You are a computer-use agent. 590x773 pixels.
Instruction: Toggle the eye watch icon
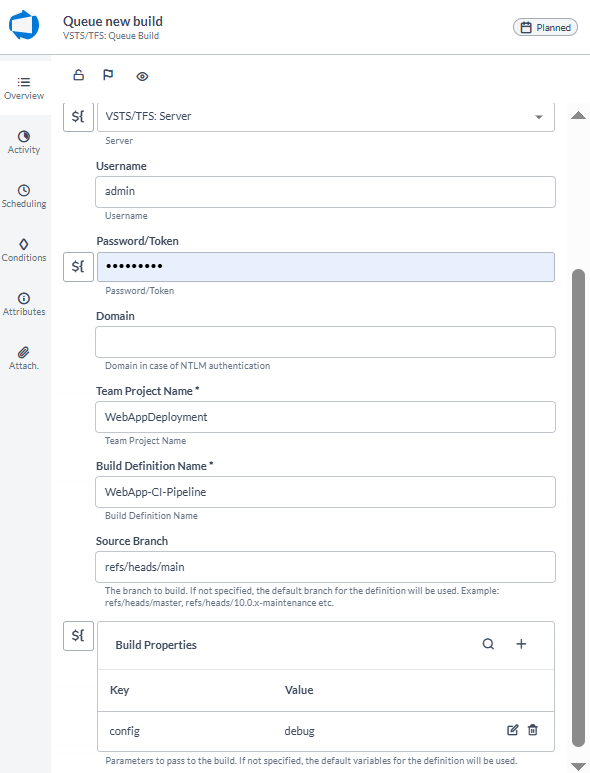tap(142, 76)
